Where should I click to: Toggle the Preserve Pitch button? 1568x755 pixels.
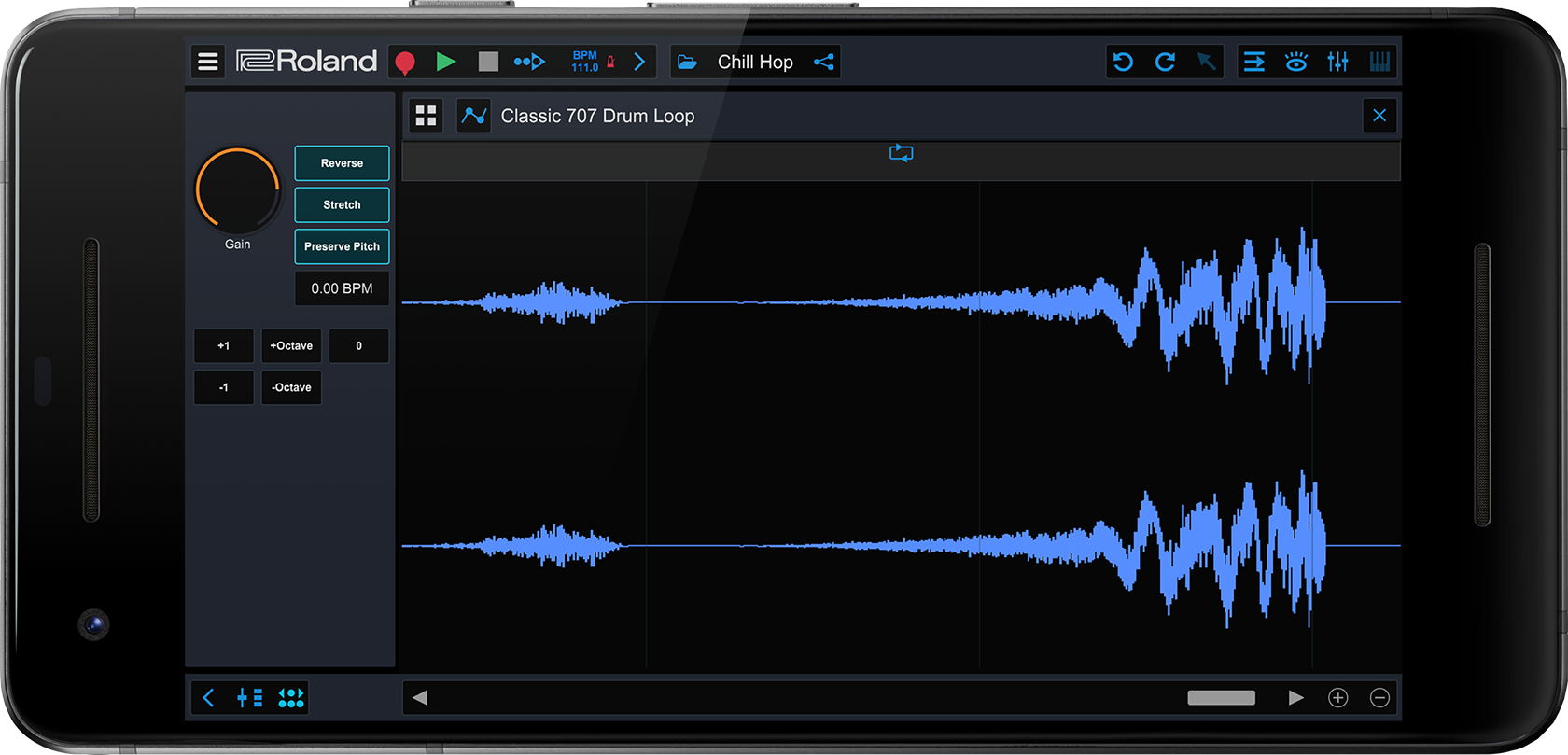click(x=342, y=246)
